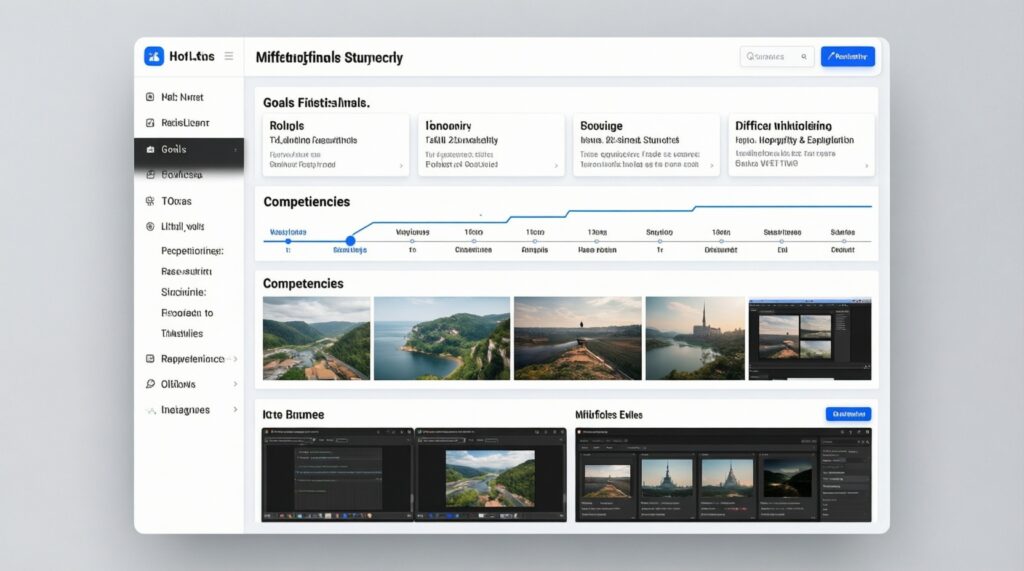Screen dimensions: 1024x571
Task: Click the TOoxas sidebar item icon
Action: click(x=150, y=201)
